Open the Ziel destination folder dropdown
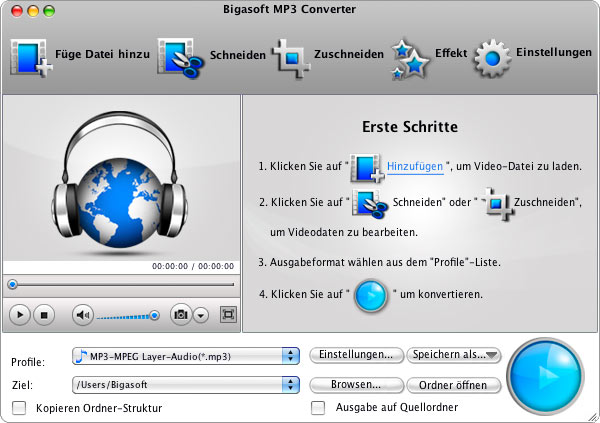The width and height of the screenshot is (600, 423). [x=186, y=385]
